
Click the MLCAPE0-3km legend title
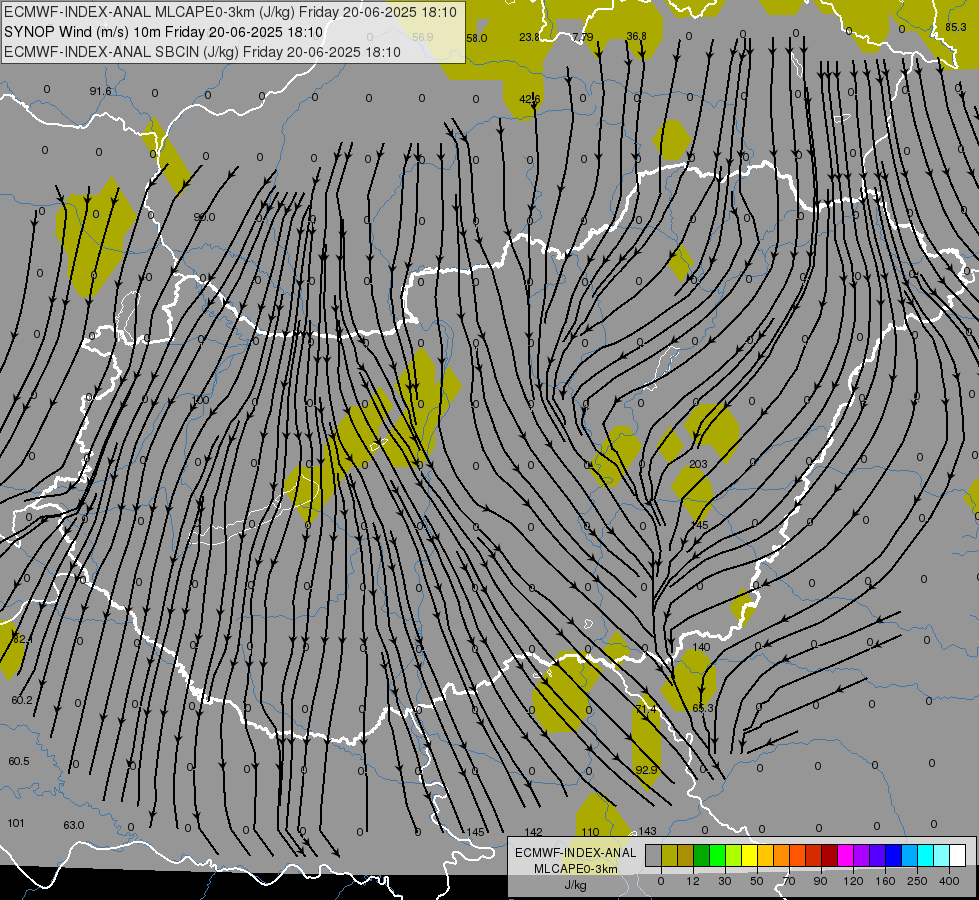(x=576, y=869)
